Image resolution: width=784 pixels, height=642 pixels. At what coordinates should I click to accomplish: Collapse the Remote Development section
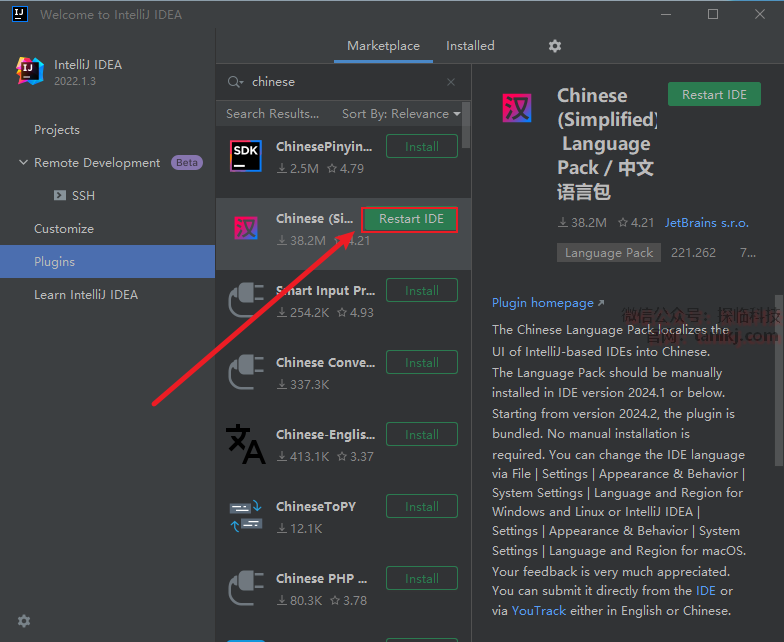click(x=23, y=162)
